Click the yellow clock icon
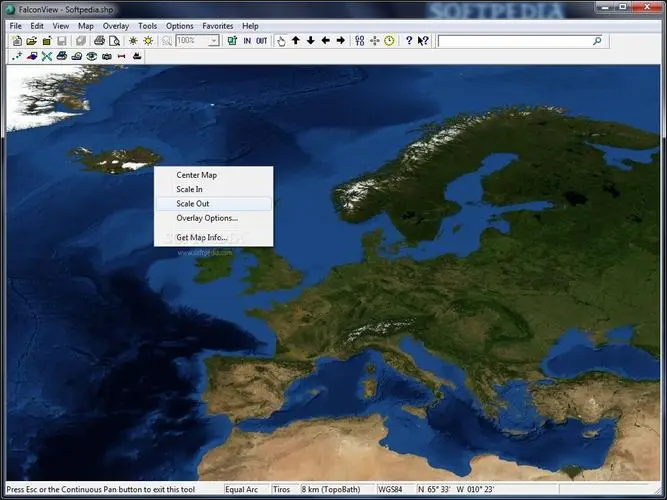The width and height of the screenshot is (667, 500). pos(389,41)
